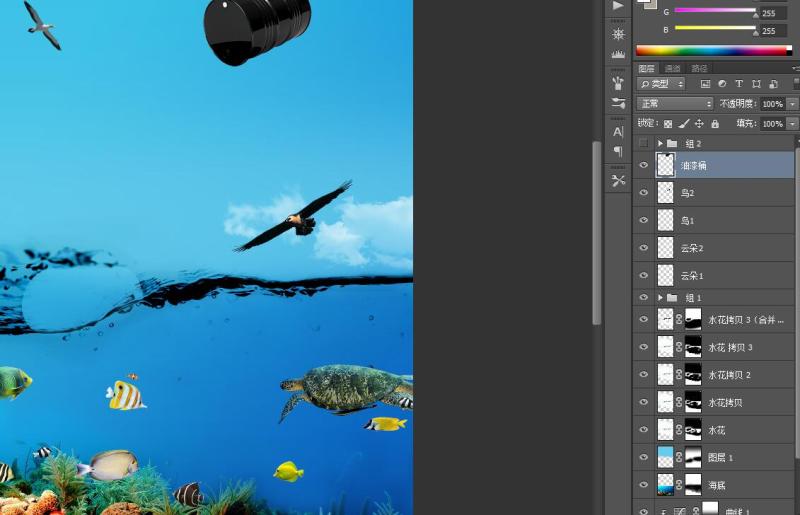Open the 类型 filter type dropdown
Image resolution: width=800 pixels, height=515 pixels.
[x=661, y=84]
